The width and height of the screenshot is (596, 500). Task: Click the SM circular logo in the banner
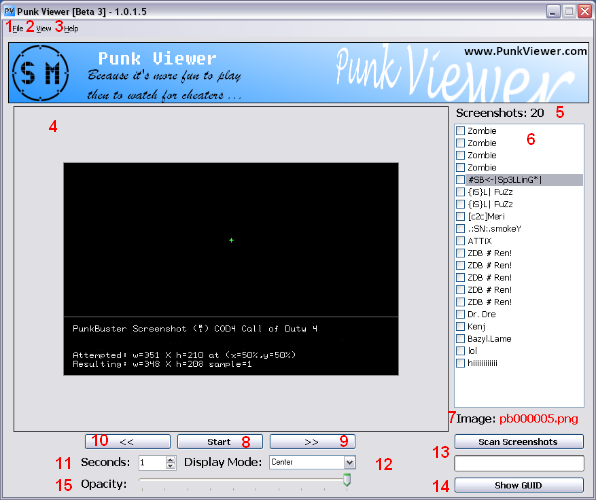(x=40, y=73)
